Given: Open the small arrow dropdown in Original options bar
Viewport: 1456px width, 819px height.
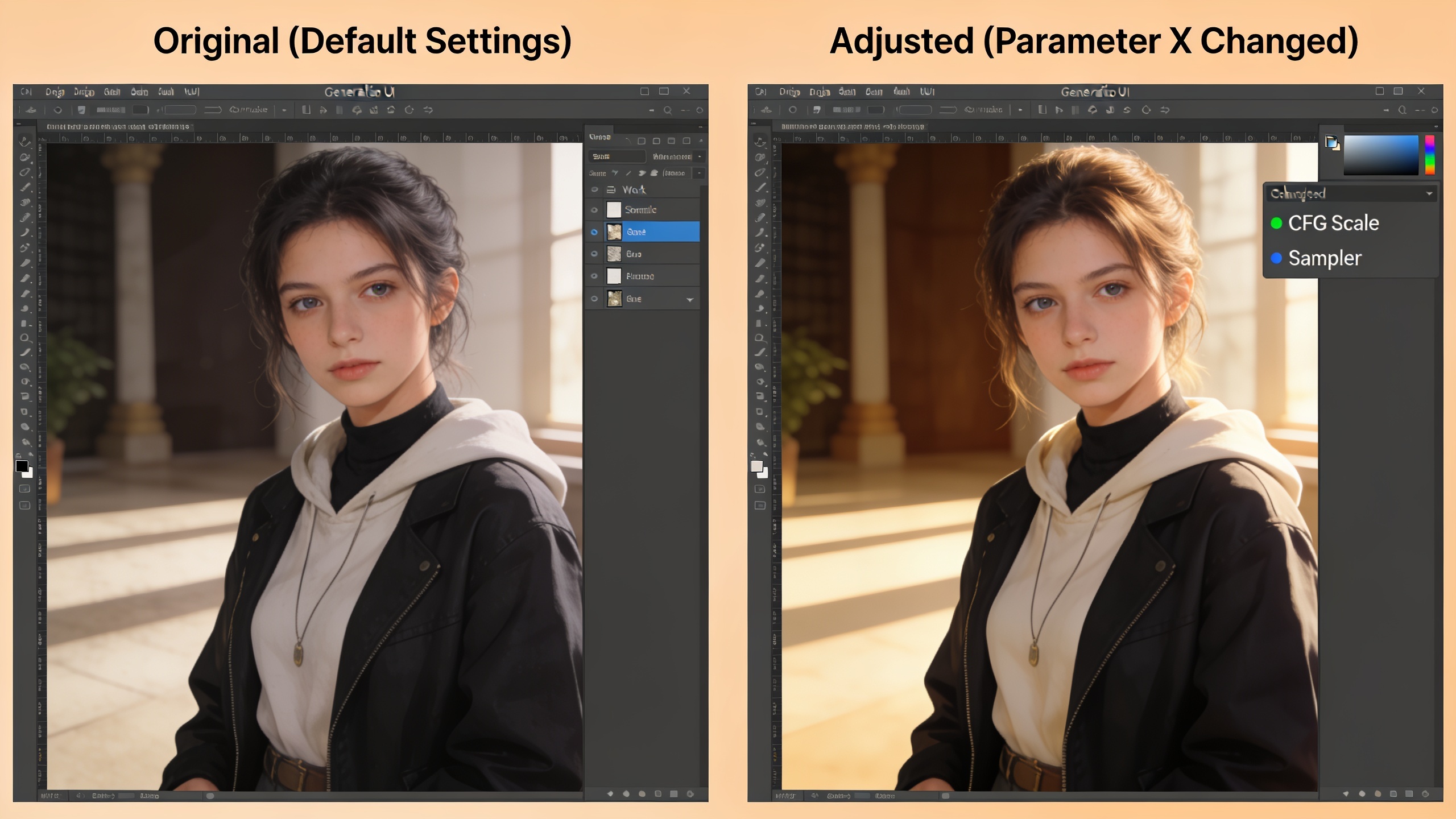Looking at the screenshot, I should coord(284,110).
